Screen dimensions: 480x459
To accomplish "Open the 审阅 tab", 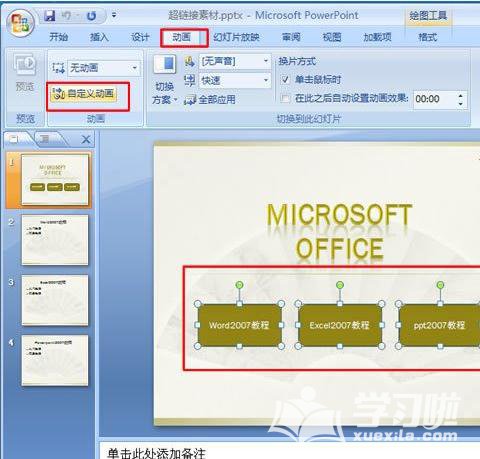I will click(x=291, y=37).
